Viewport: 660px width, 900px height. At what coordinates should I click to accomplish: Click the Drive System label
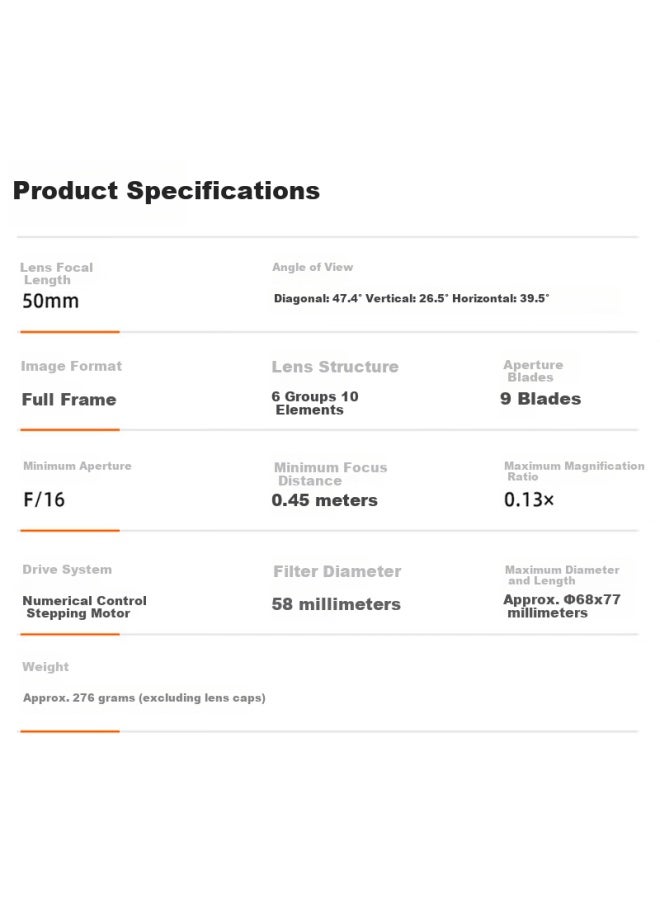(67, 569)
